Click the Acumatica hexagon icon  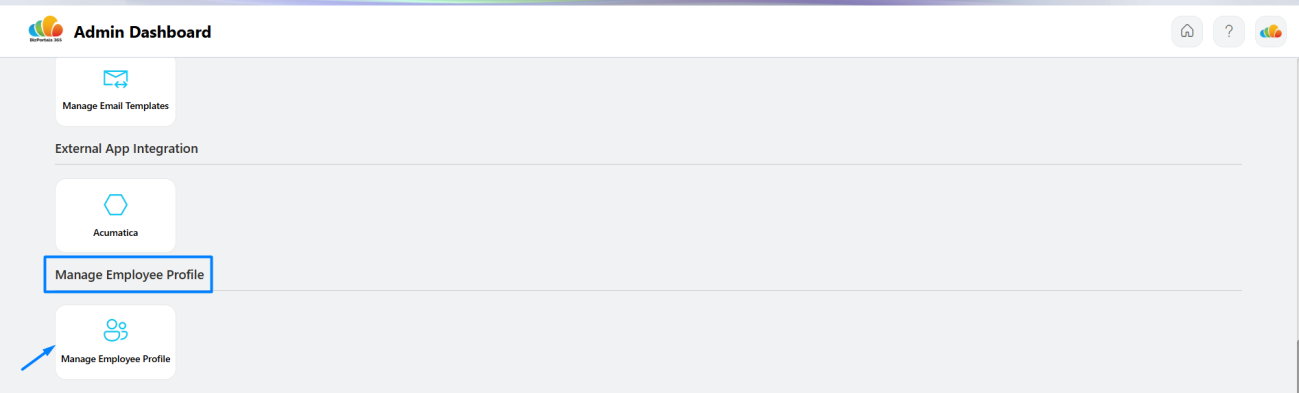point(116,205)
